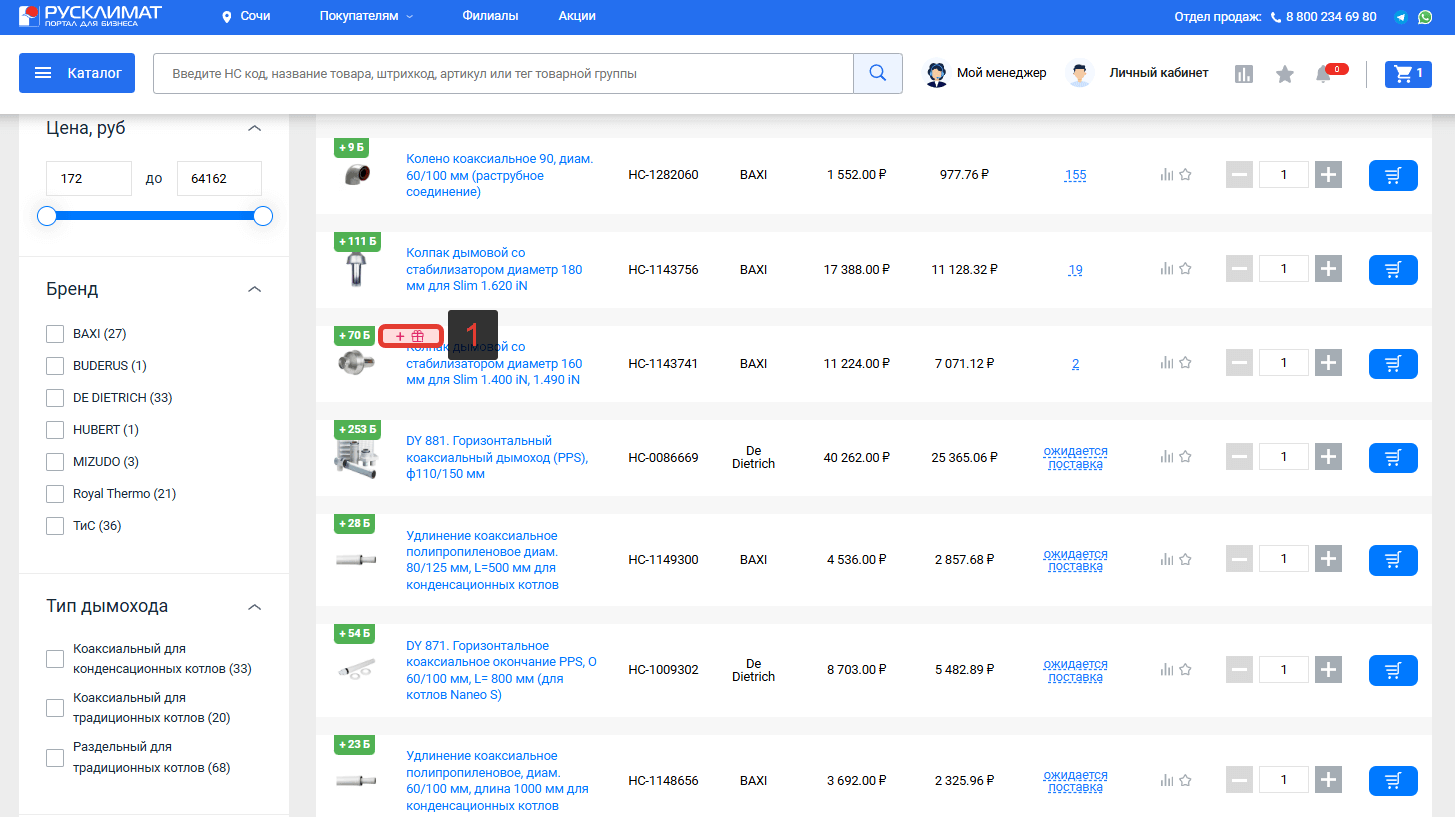Compare HC-1143756 via chart icon
The height and width of the screenshot is (817, 1455).
(x=1166, y=269)
